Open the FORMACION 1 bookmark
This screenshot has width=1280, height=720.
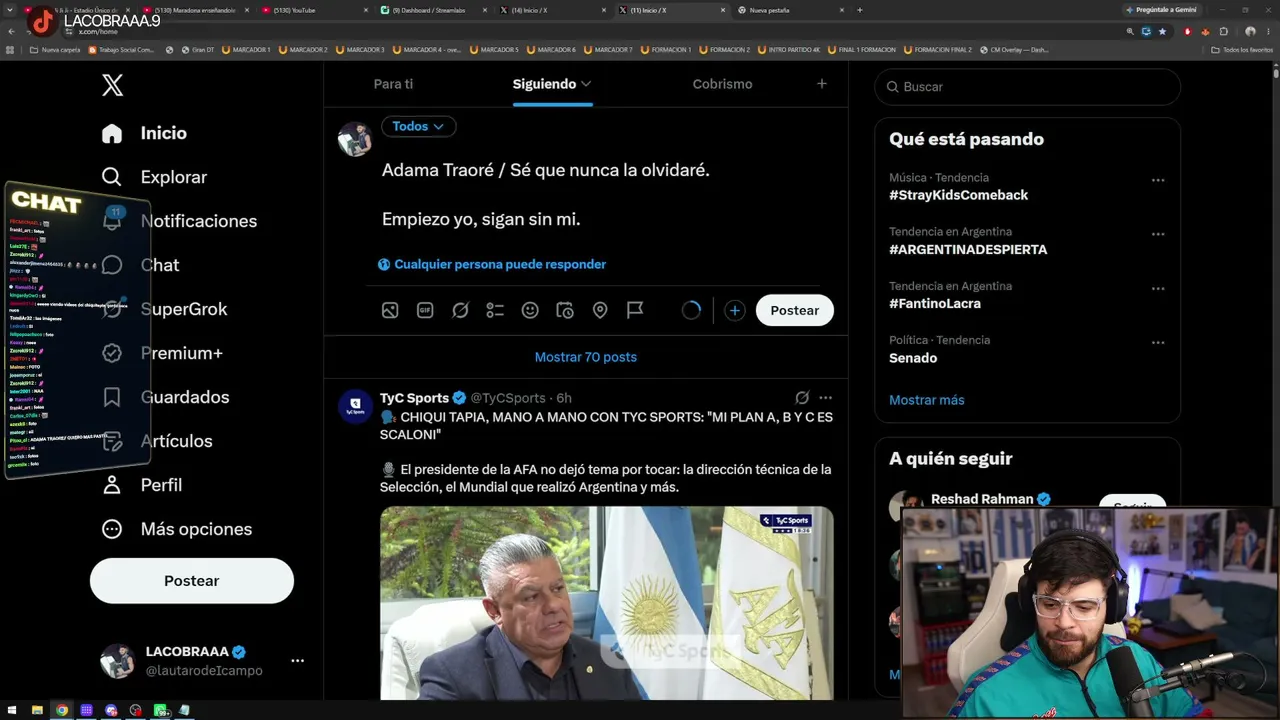pyautogui.click(x=665, y=49)
